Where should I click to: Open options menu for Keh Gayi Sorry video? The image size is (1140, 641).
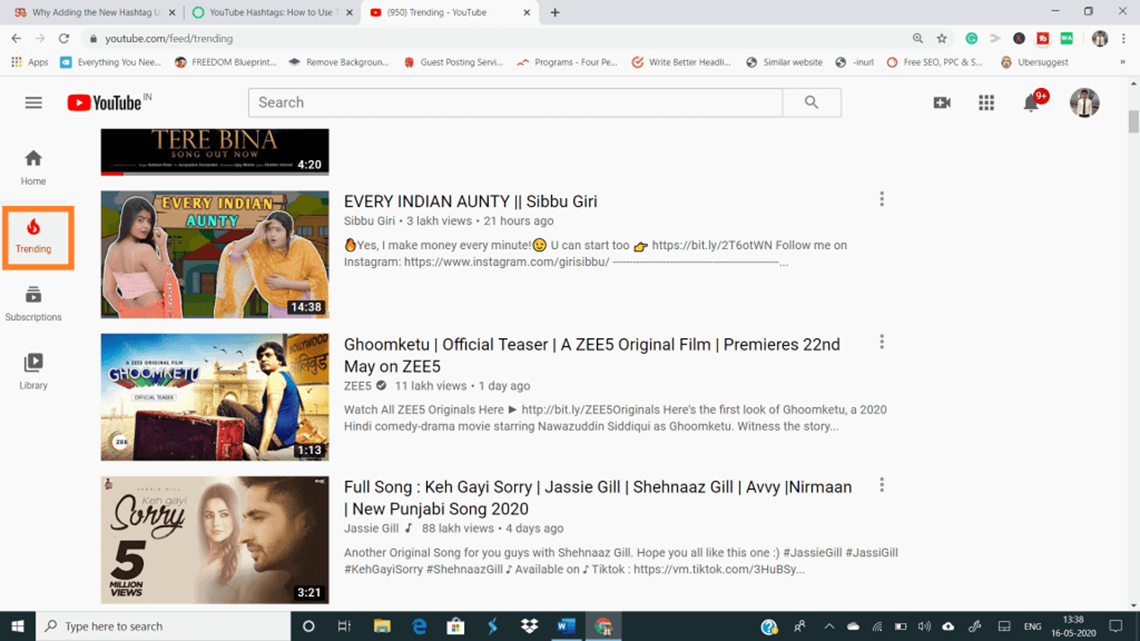(881, 485)
